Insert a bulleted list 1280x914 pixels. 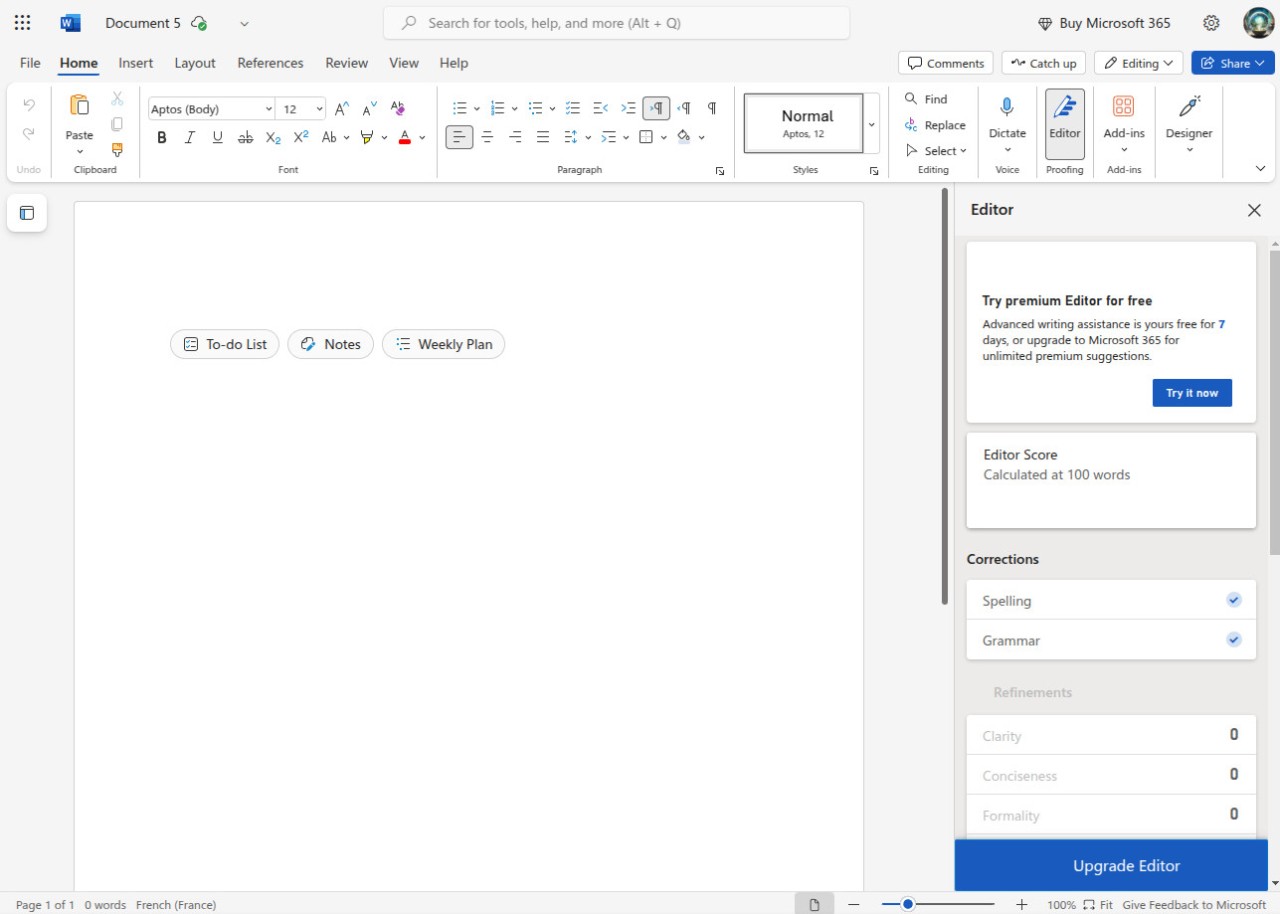coord(459,108)
